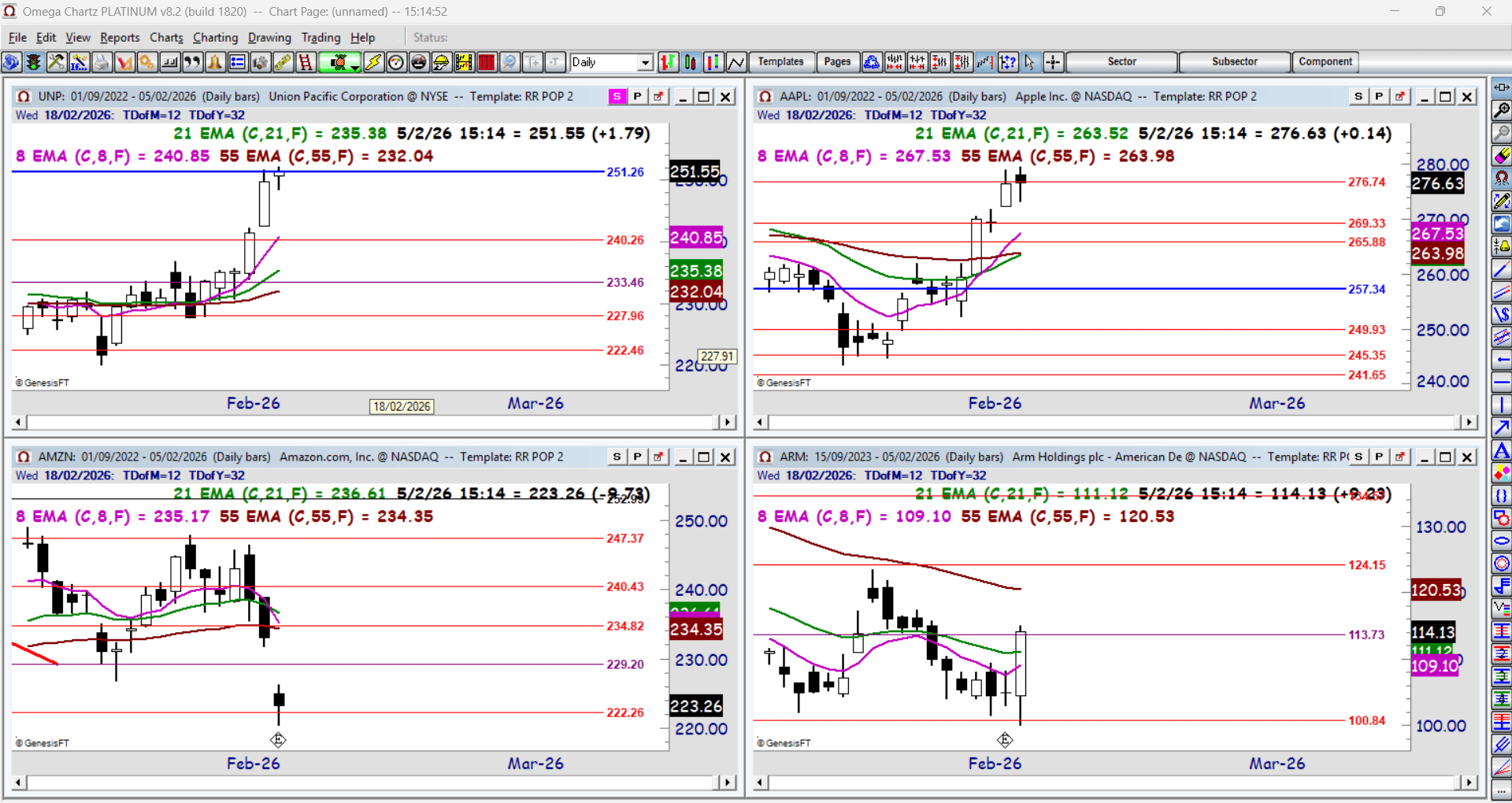This screenshot has width=1512, height=803.
Task: Switch to HLC bar chart style
Action: pos(713,62)
